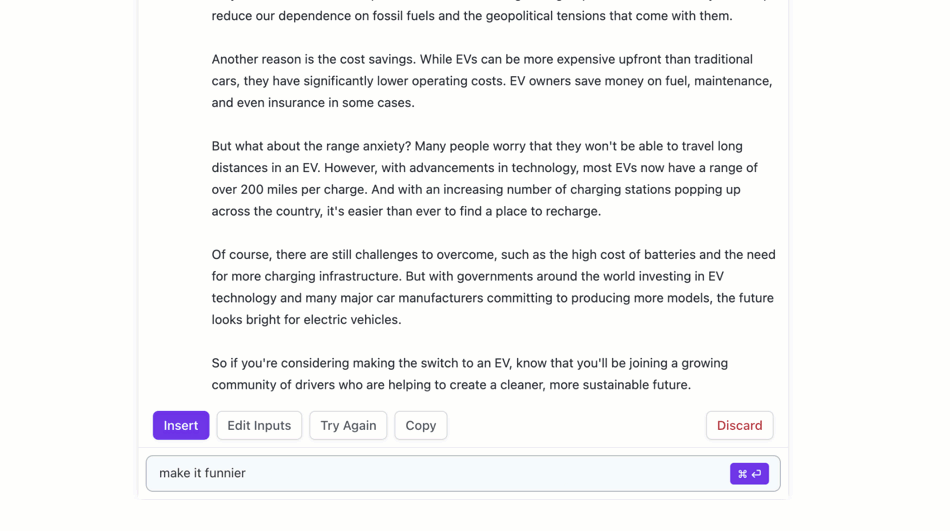The width and height of the screenshot is (950, 531).
Task: Submit the prompt with the purple command-return icon
Action: [749, 473]
